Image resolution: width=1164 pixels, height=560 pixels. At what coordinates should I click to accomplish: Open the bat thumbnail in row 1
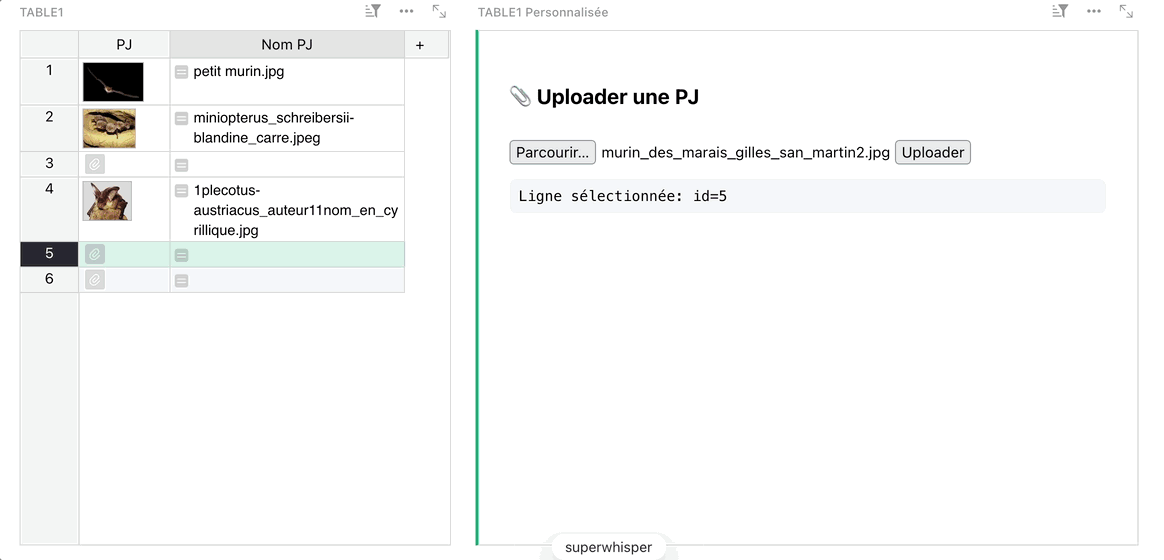pyautogui.click(x=113, y=82)
